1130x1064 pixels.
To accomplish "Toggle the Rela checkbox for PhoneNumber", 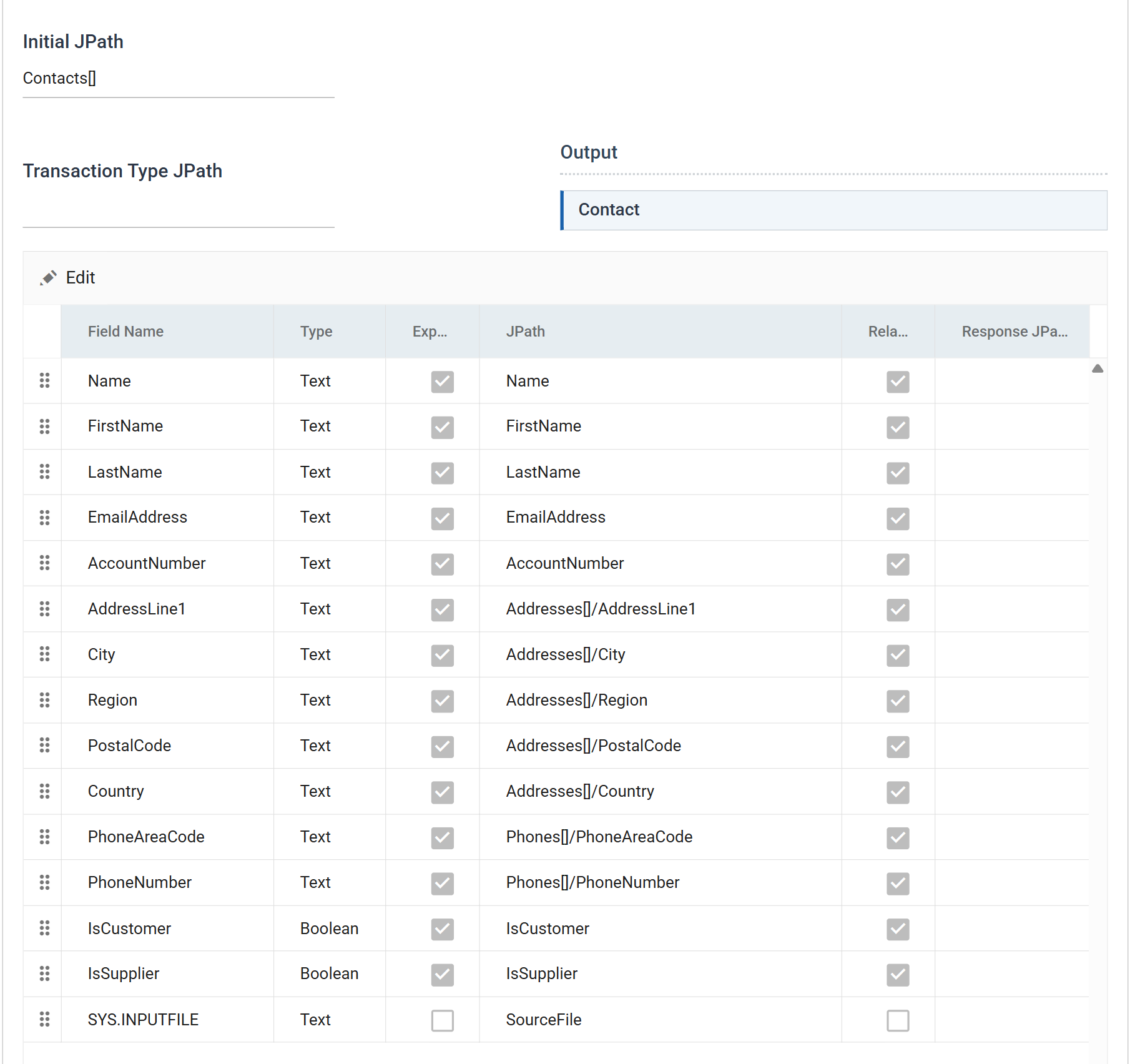I will click(898, 883).
